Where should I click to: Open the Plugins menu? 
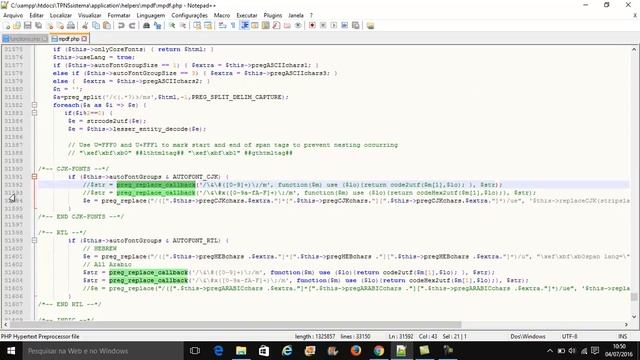pyautogui.click(x=273, y=15)
